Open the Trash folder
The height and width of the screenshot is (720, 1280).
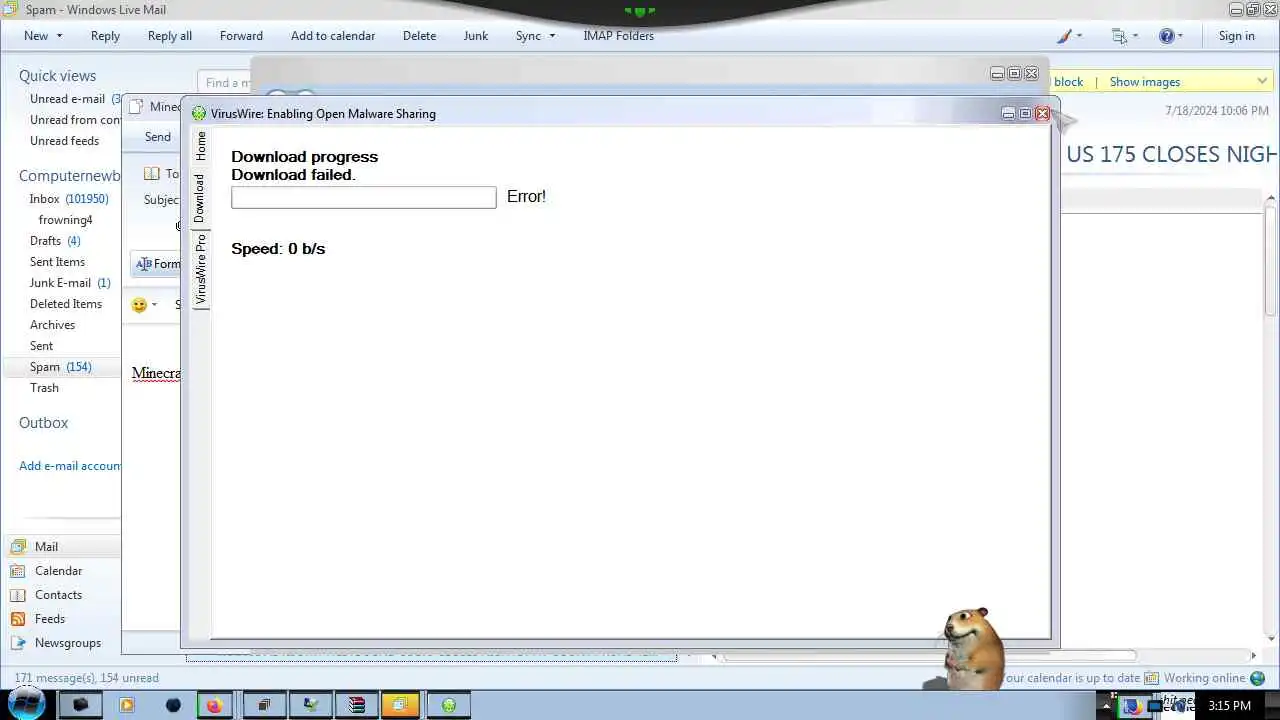44,388
